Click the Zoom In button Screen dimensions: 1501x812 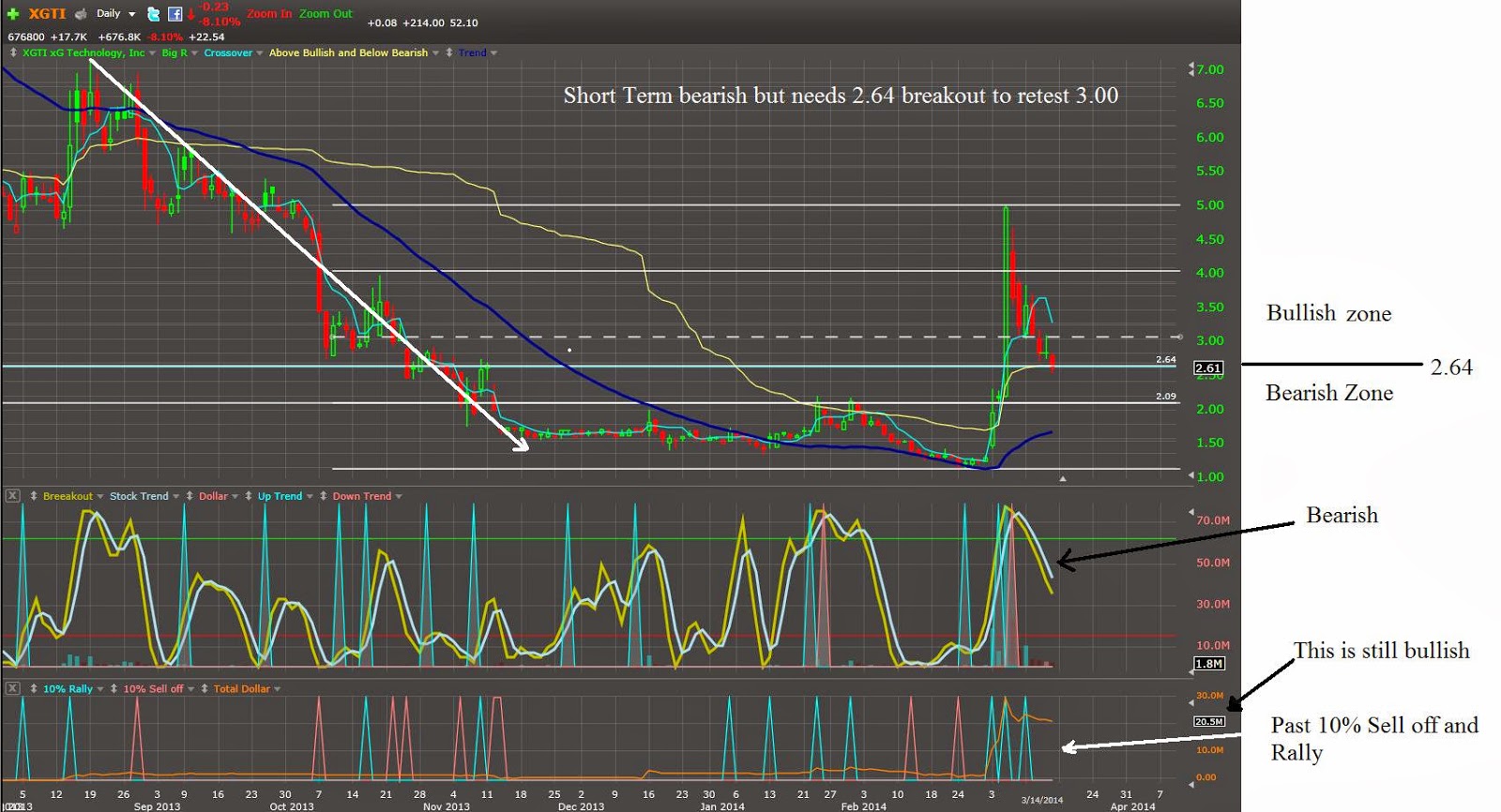click(x=269, y=14)
